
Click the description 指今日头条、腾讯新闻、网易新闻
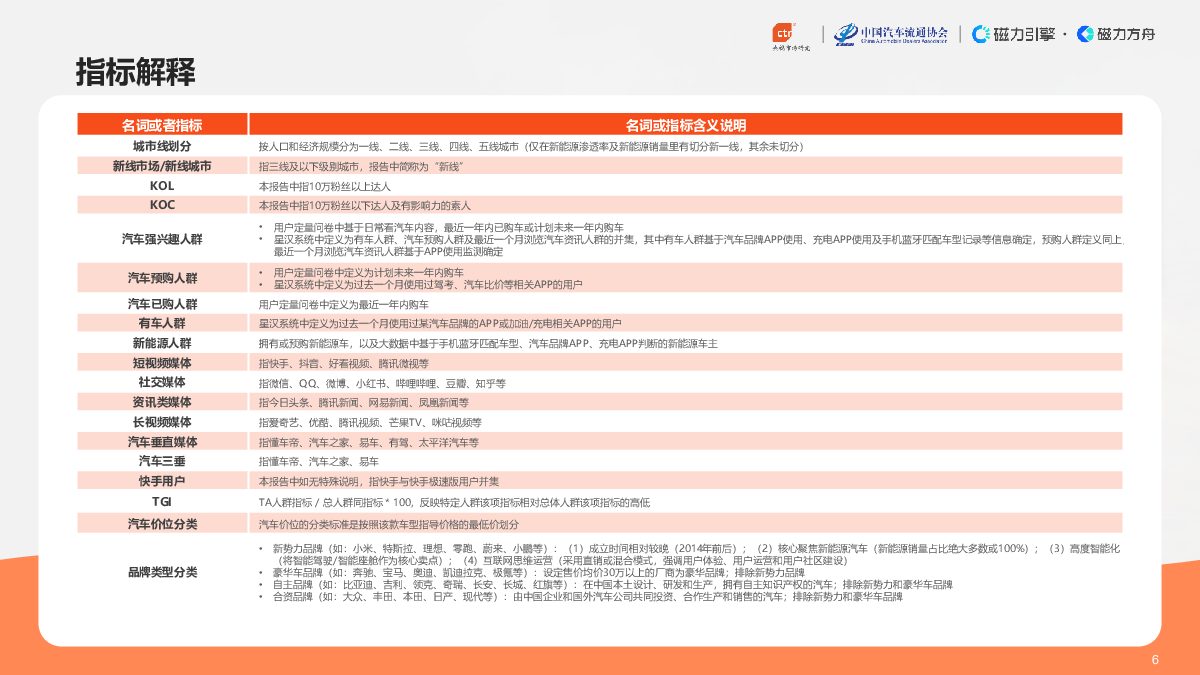[x=363, y=403]
